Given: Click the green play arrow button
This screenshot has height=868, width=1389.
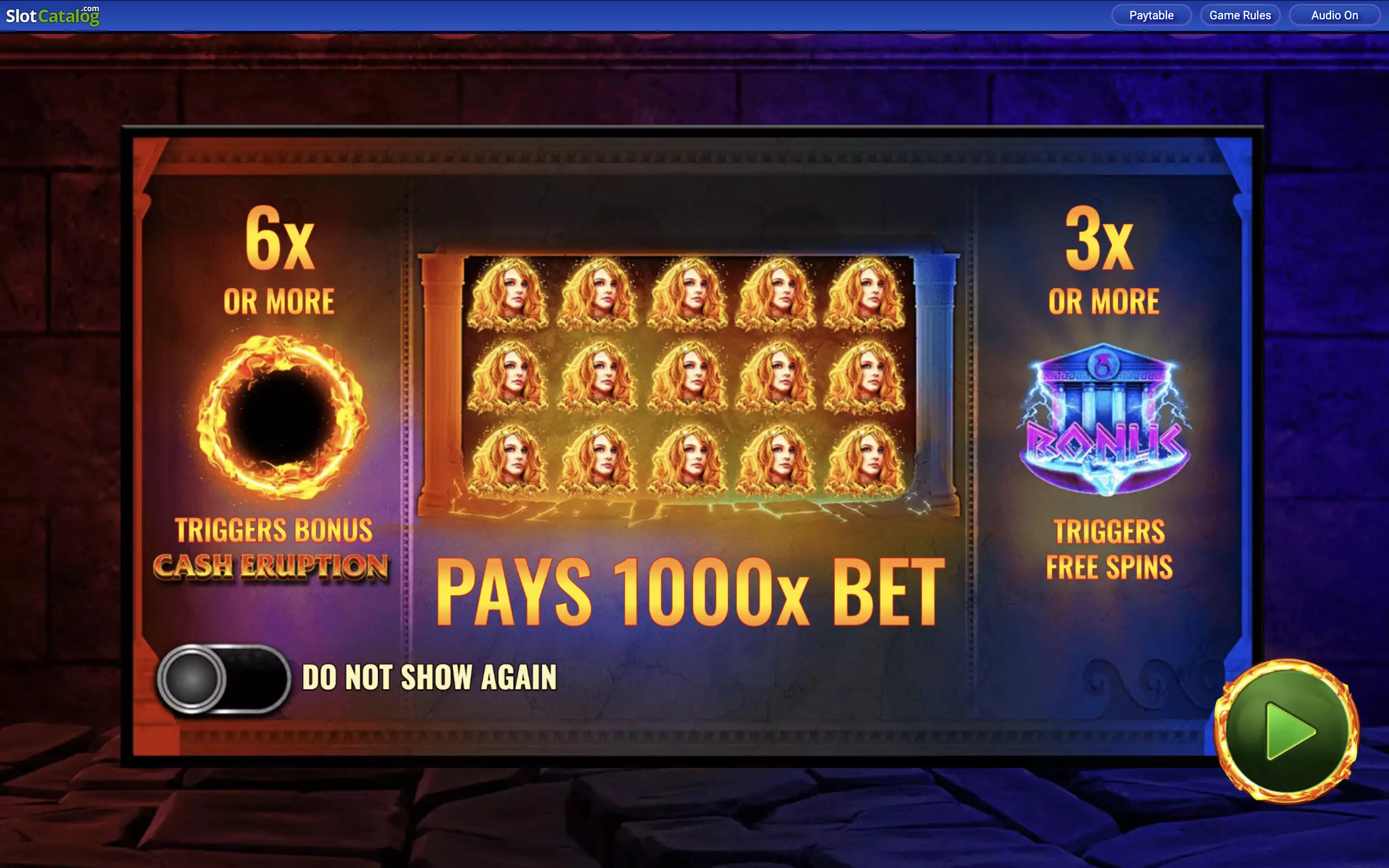Looking at the screenshot, I should [x=1287, y=731].
